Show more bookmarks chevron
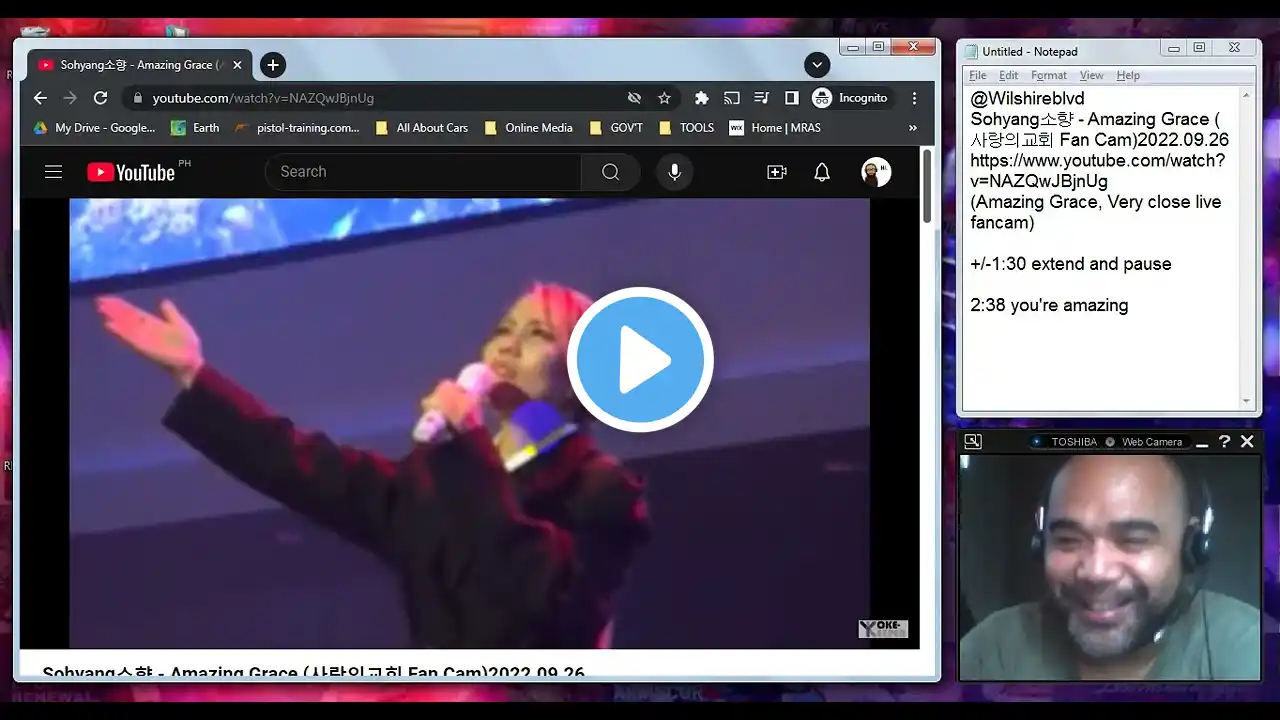 [912, 128]
